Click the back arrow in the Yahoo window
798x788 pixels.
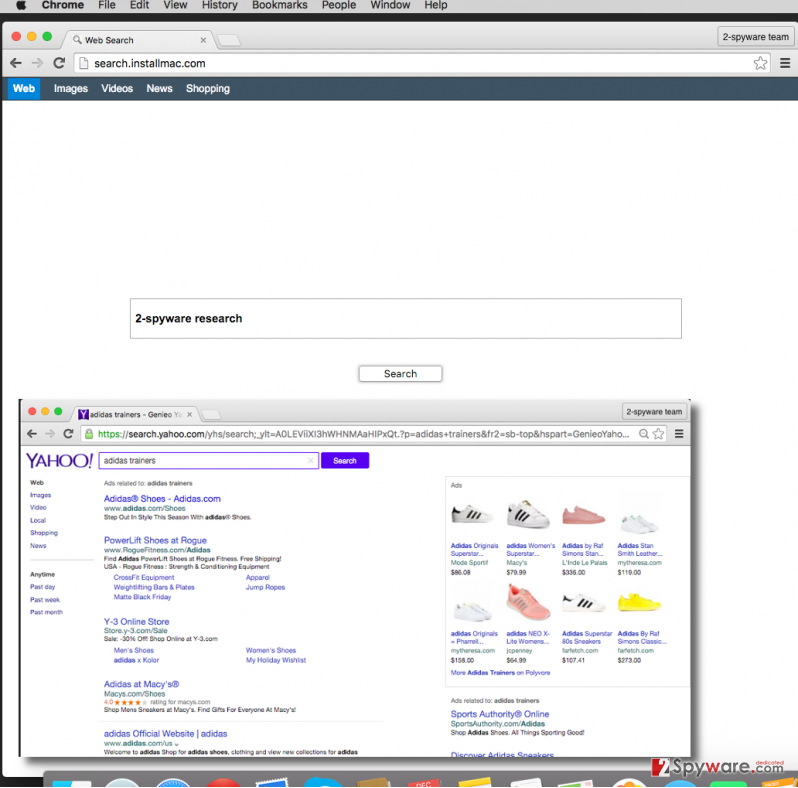coord(32,434)
